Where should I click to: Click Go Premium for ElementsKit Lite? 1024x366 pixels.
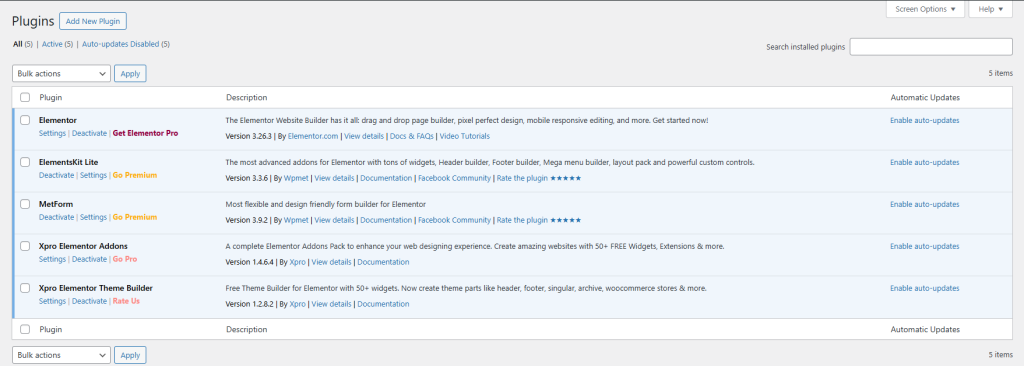[x=135, y=175]
